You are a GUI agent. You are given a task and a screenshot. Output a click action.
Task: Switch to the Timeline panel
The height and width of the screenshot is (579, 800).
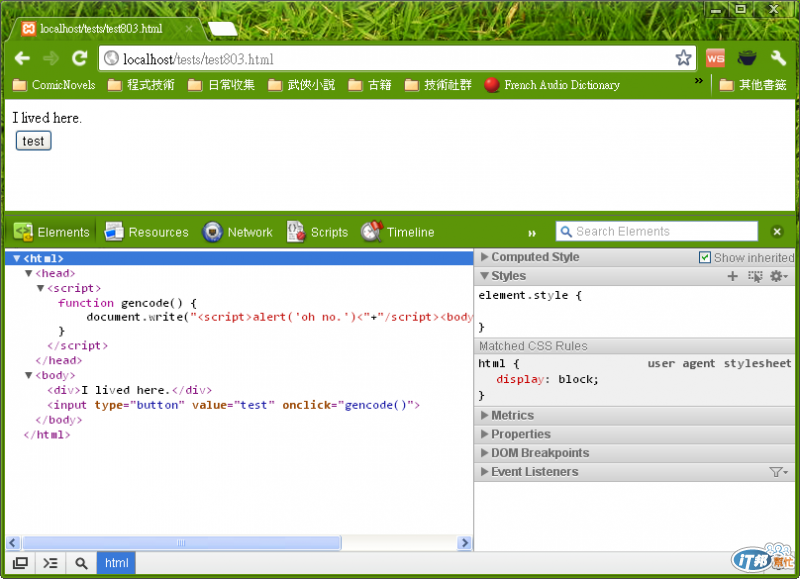click(x=398, y=232)
